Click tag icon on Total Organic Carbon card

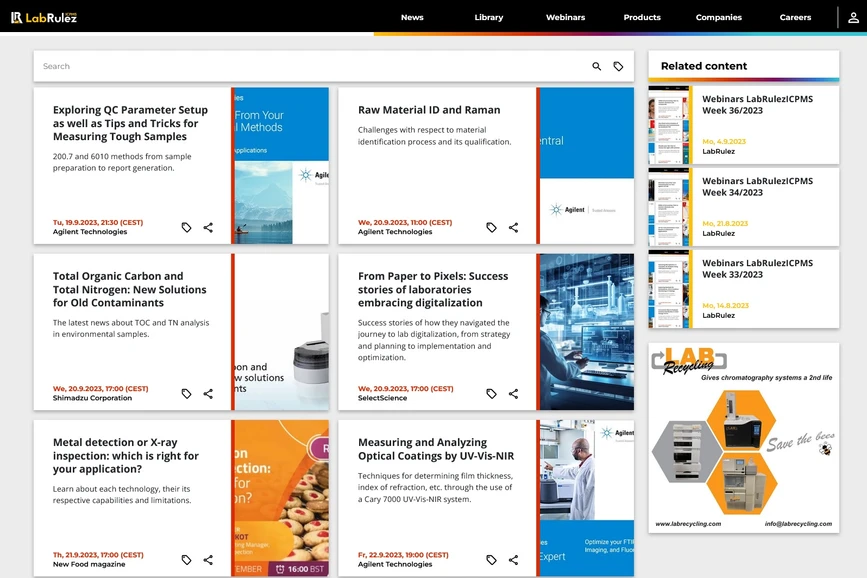point(186,394)
